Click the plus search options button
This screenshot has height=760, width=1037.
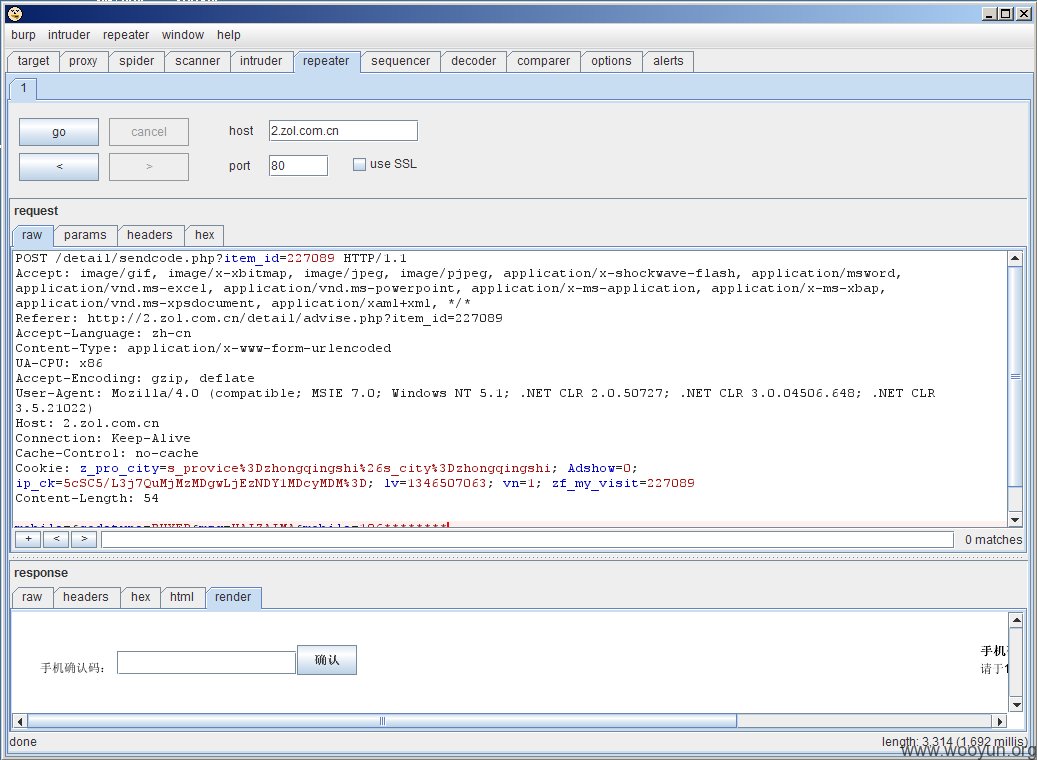coord(28,539)
